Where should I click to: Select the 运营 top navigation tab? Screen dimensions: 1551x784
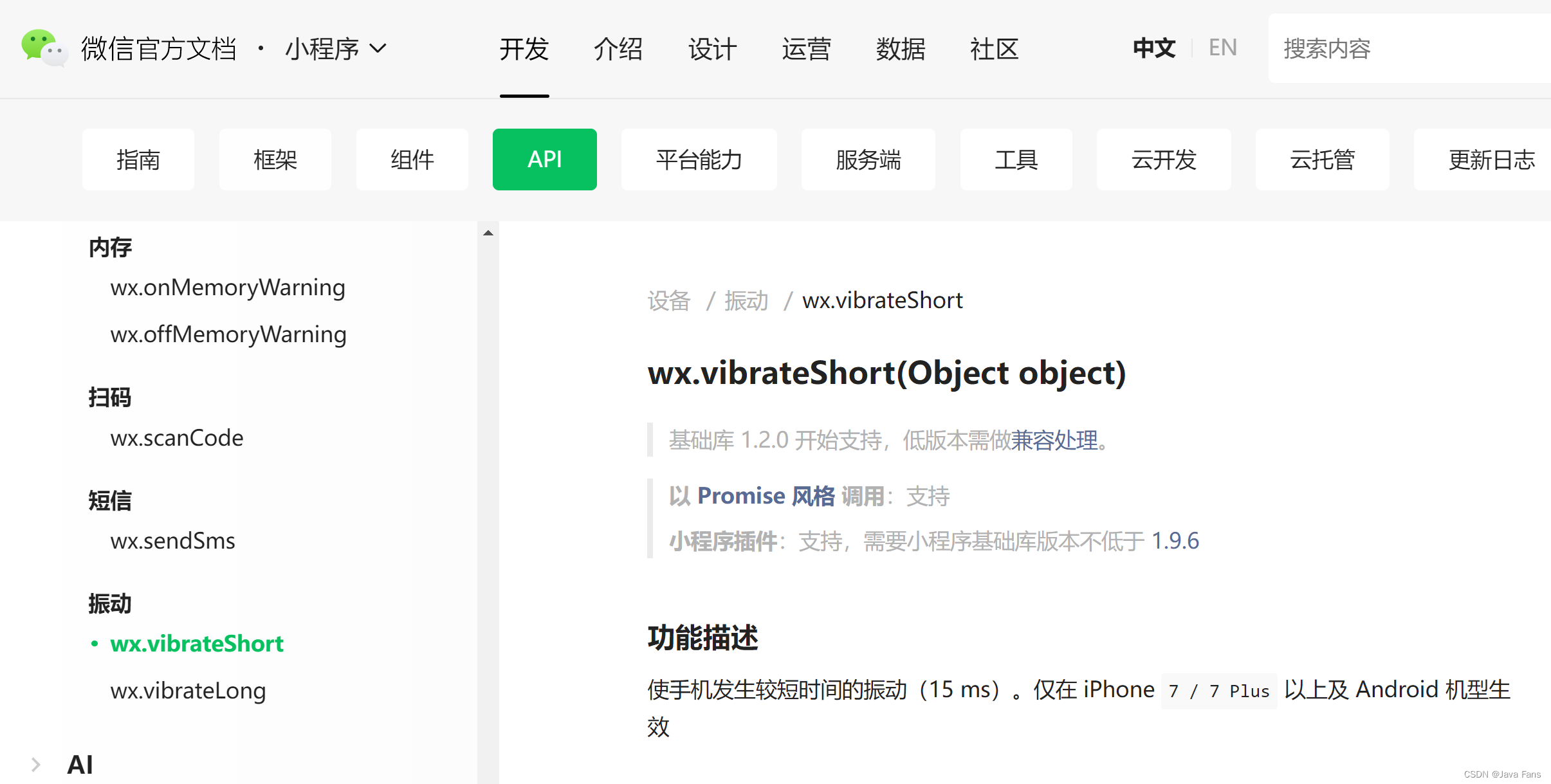tap(806, 49)
